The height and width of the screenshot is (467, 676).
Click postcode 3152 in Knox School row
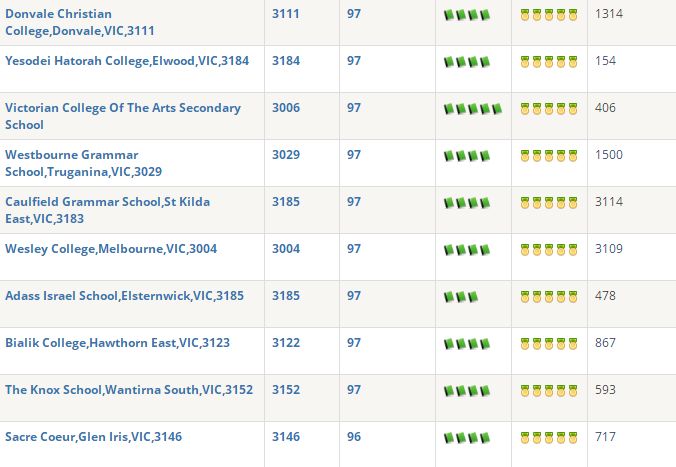286,390
